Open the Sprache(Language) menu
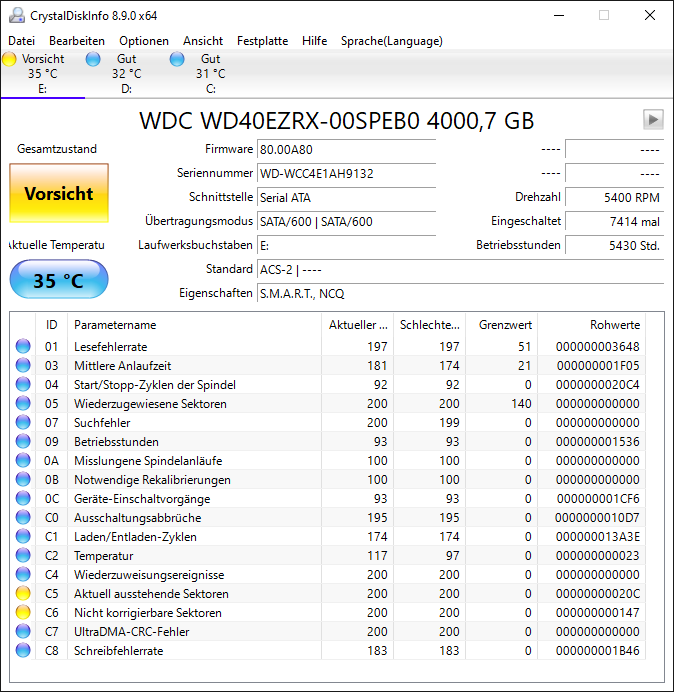The height and width of the screenshot is (692, 674). click(x=392, y=41)
